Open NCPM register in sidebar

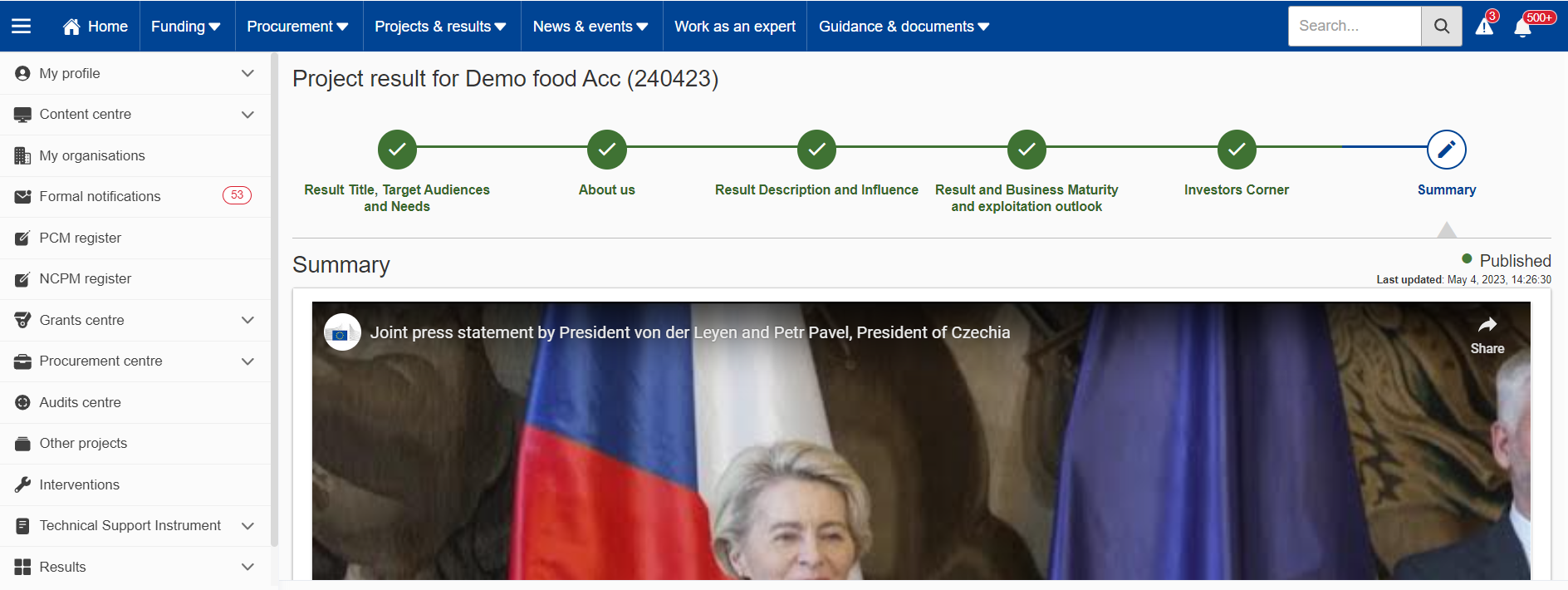tap(135, 279)
